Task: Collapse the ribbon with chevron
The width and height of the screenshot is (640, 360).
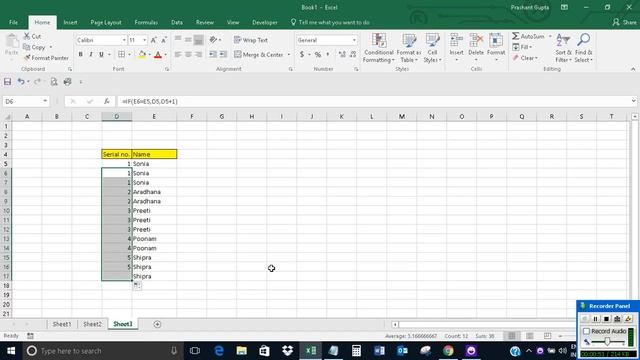Action: (633, 69)
